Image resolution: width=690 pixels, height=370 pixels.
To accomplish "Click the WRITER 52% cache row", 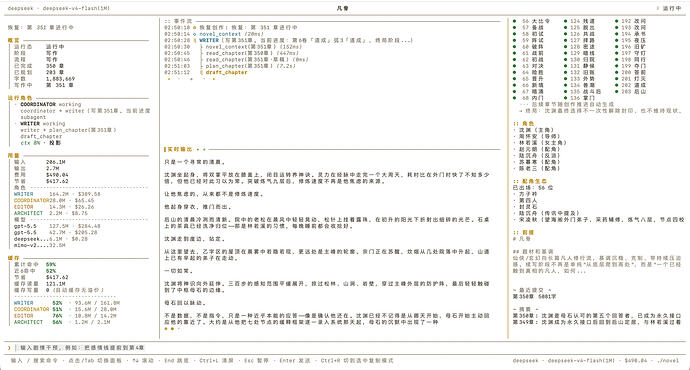I will click(x=67, y=303).
